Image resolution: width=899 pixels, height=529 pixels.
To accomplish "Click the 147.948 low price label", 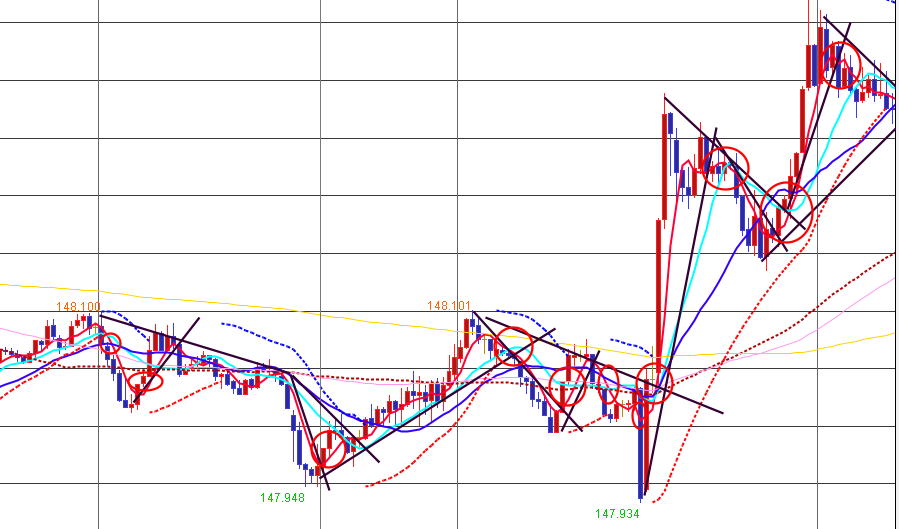I will click(x=282, y=496).
